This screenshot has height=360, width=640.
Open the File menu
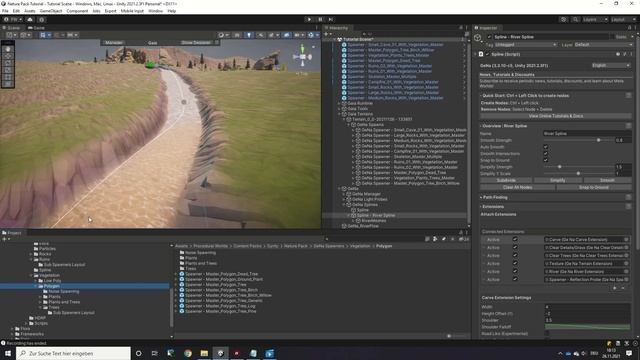[x=5, y=11]
